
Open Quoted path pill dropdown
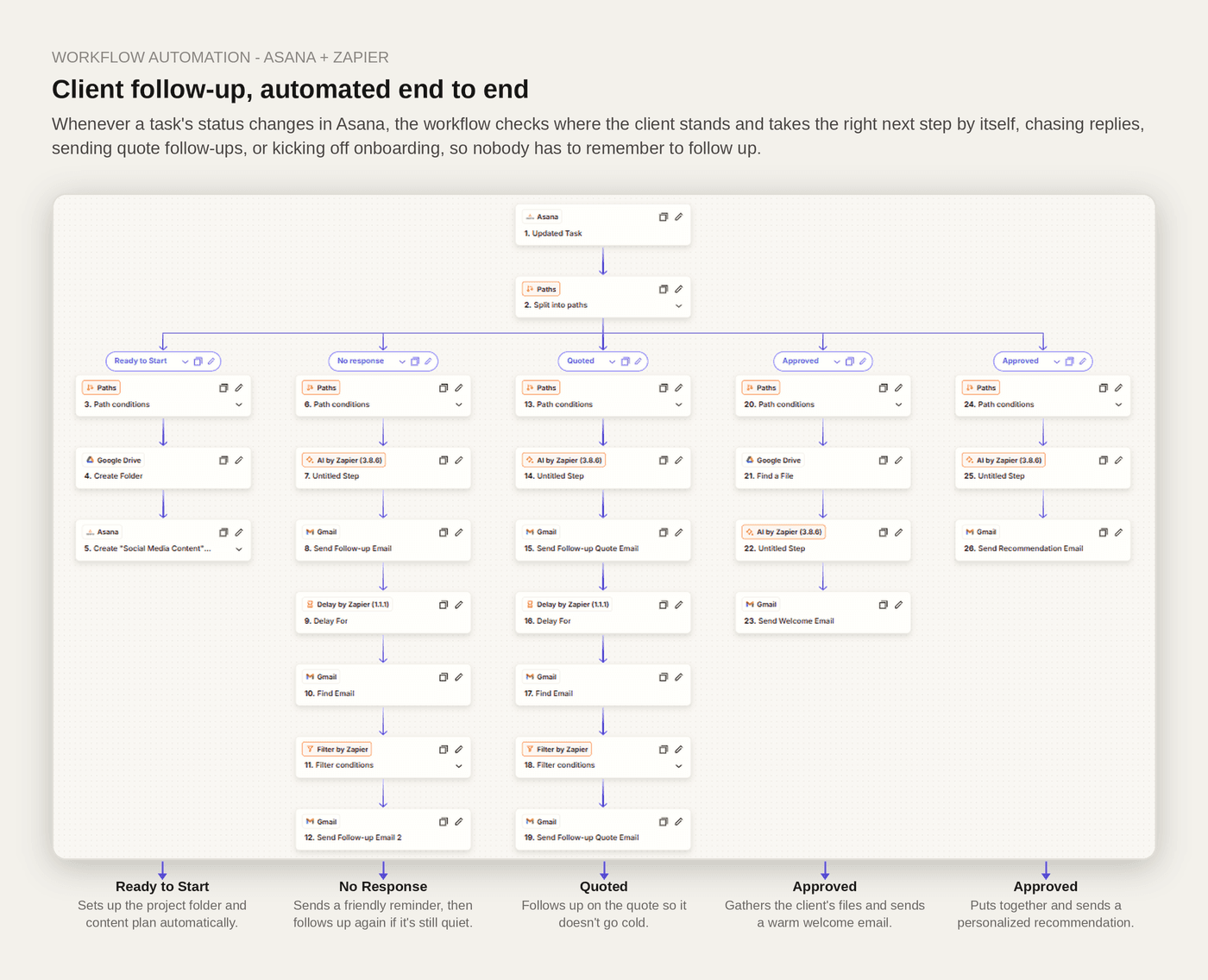[613, 361]
